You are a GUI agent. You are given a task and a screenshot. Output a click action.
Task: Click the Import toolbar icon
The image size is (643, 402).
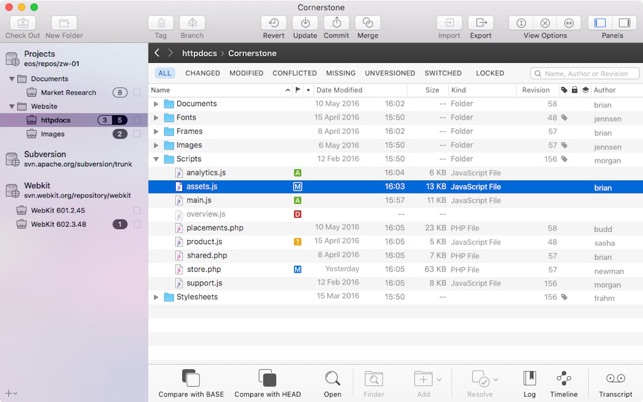pos(449,23)
